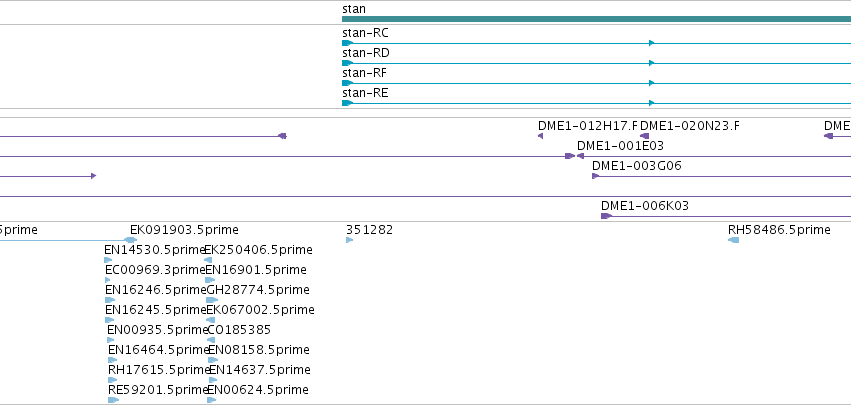Select the EC00969.3prime label
Image resolution: width=851 pixels, height=405 pixels.
pos(155,270)
